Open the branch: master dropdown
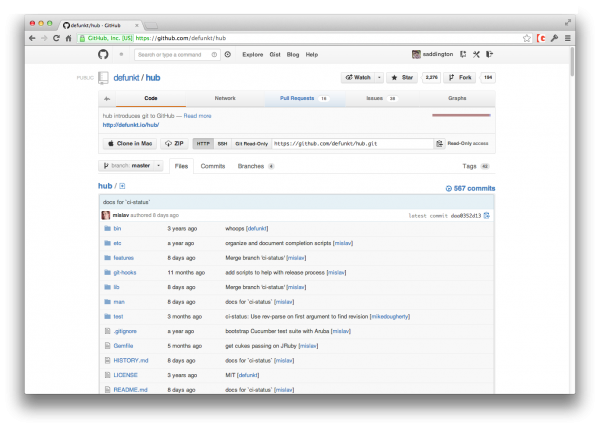 pos(131,166)
